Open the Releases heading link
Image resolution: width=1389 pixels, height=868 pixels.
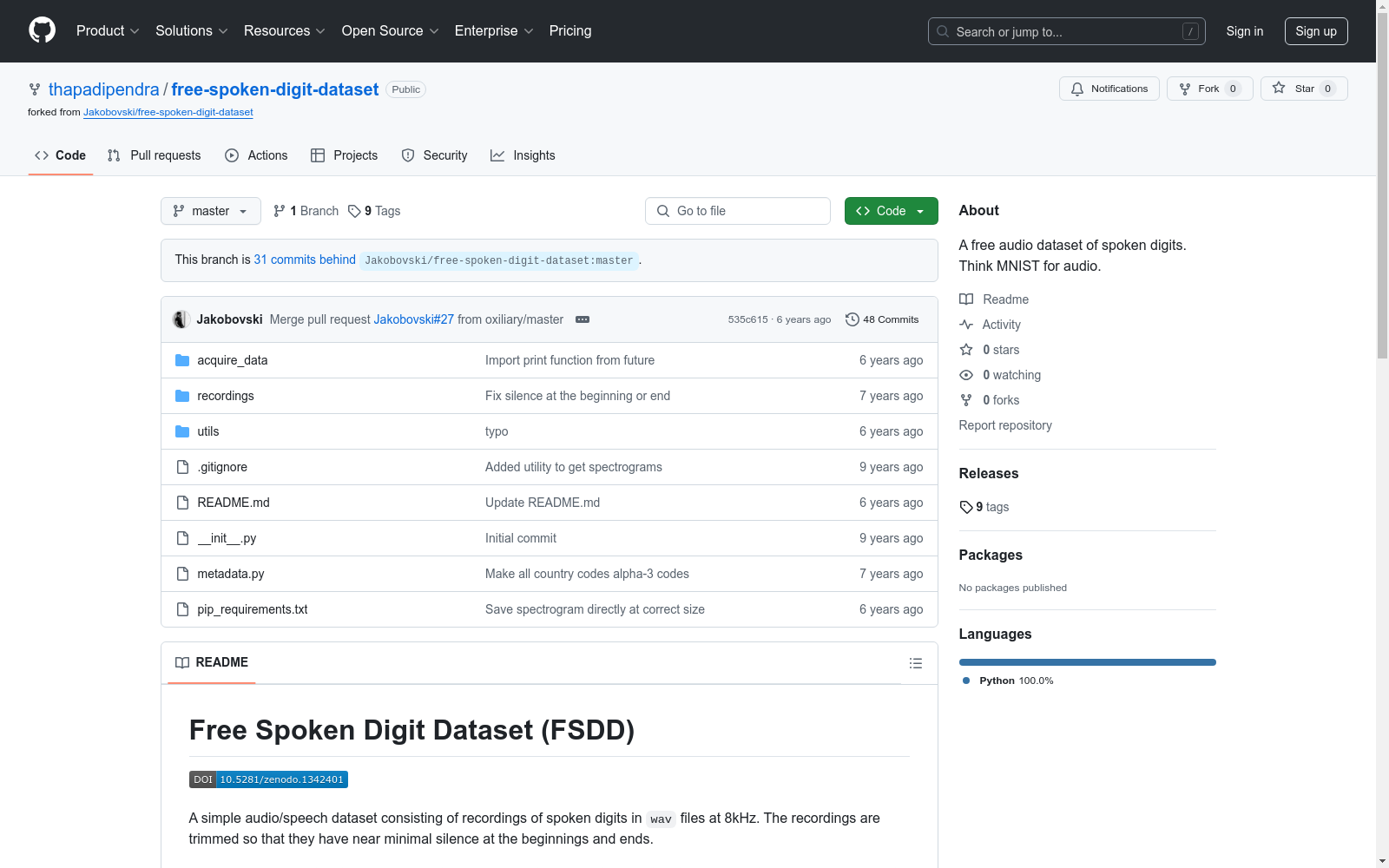coord(989,473)
